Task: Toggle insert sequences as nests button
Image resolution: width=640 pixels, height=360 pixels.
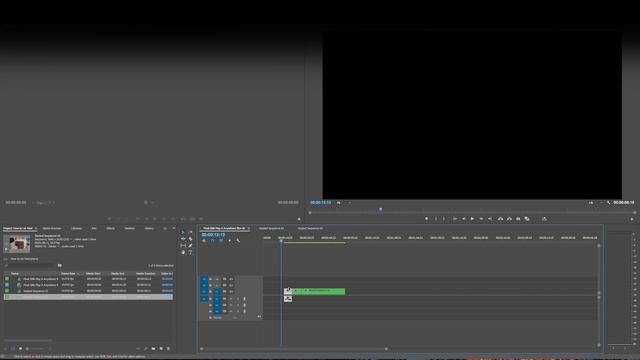Action: click(204, 240)
